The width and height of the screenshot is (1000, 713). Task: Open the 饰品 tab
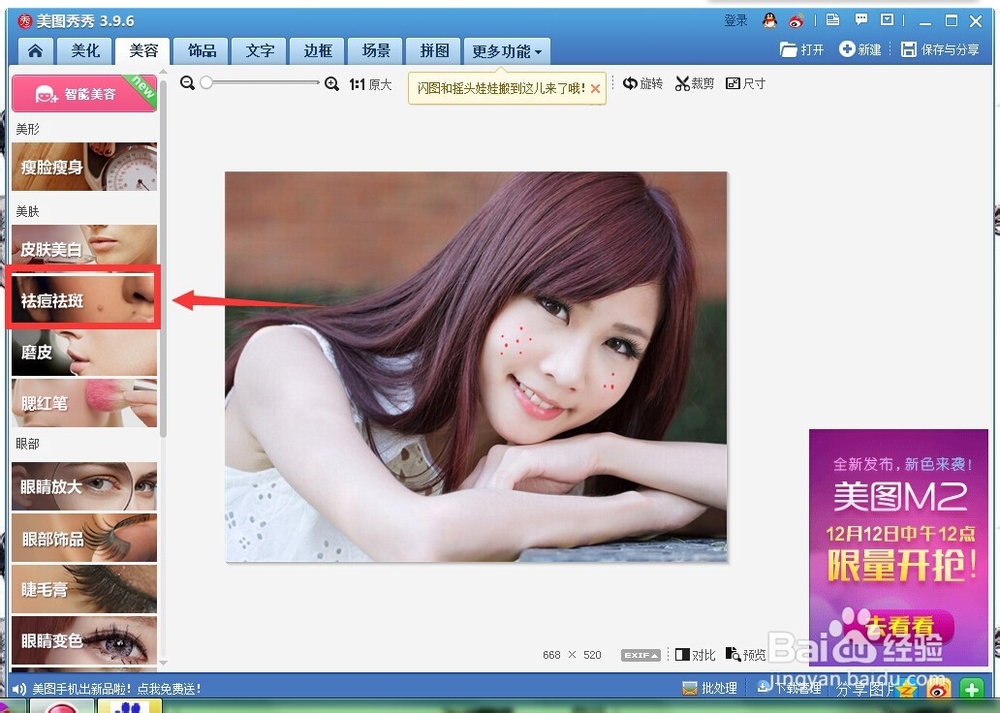point(202,51)
